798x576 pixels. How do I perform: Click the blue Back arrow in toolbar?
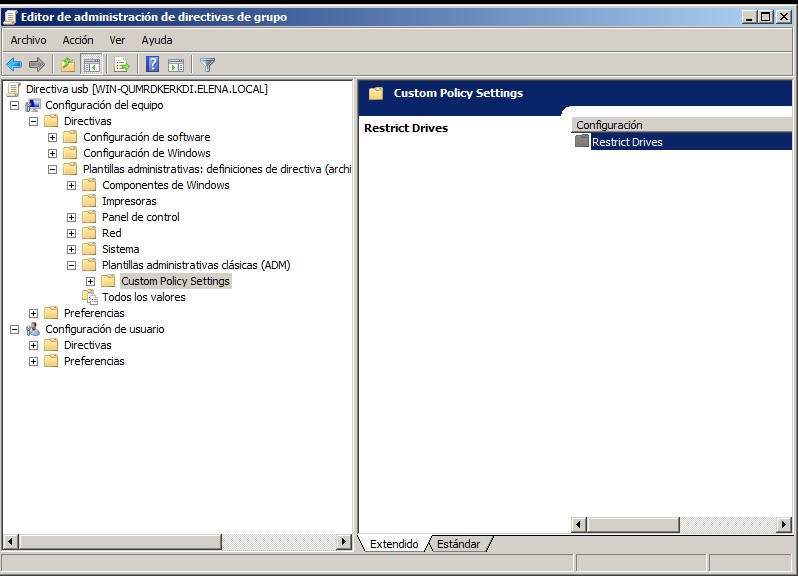click(x=14, y=65)
